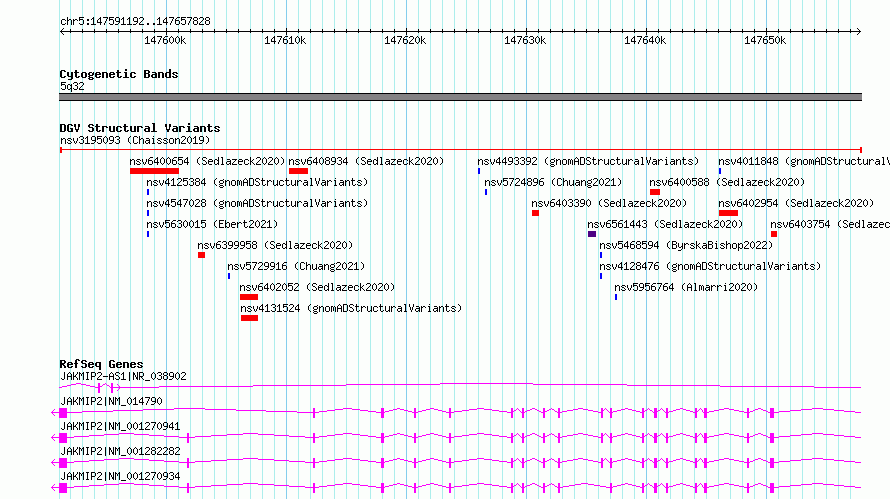Viewport: 890px width, 499px height.
Task: Select the blue nsv5956764 variant marker
Action: tap(616, 297)
